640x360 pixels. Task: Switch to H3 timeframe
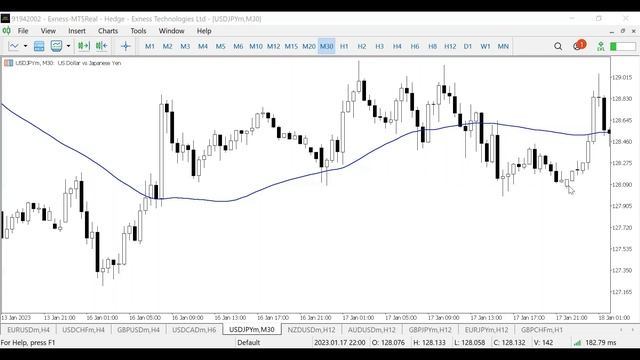tap(380, 47)
